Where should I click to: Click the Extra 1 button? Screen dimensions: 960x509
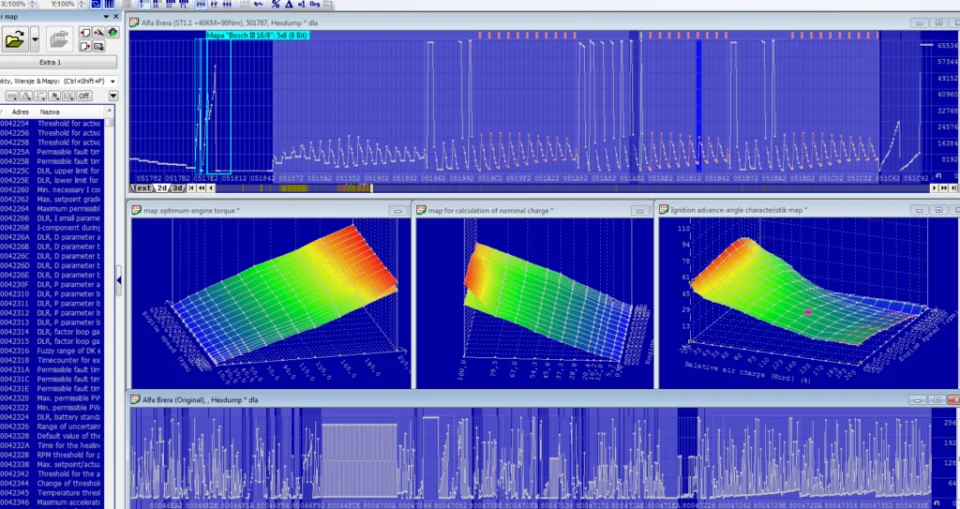(x=50, y=62)
